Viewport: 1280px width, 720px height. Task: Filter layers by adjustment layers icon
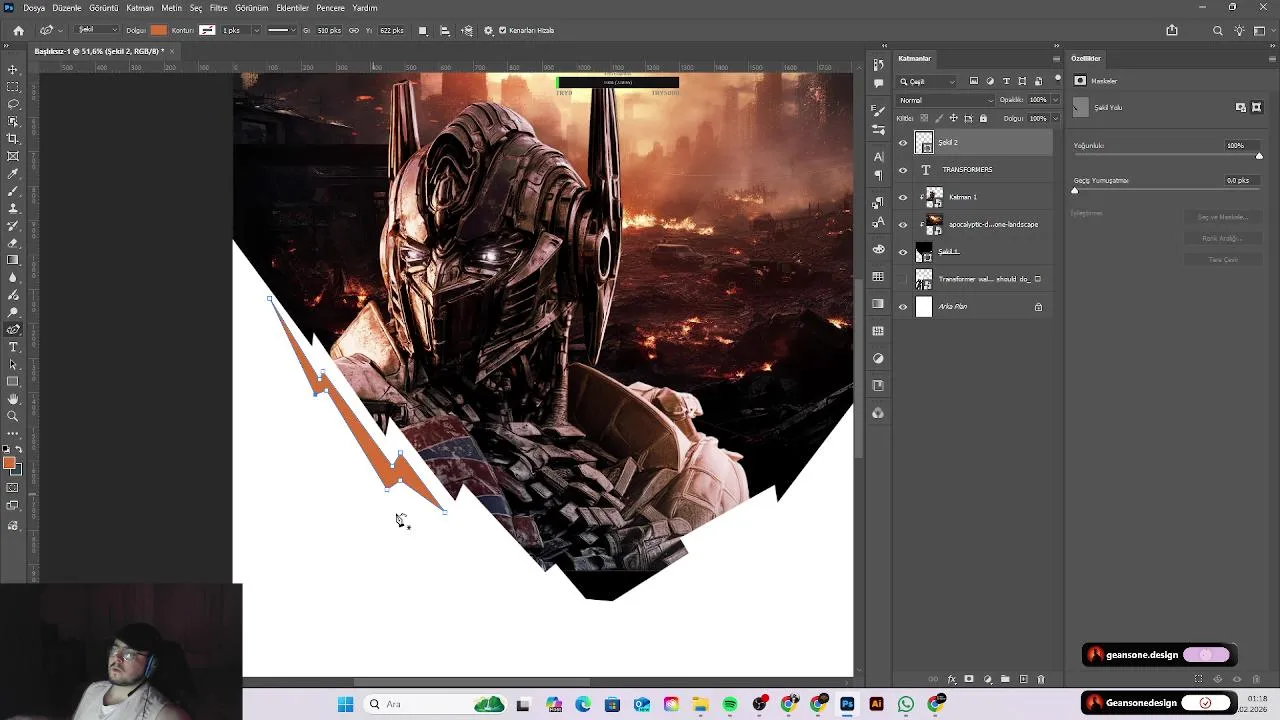990,81
